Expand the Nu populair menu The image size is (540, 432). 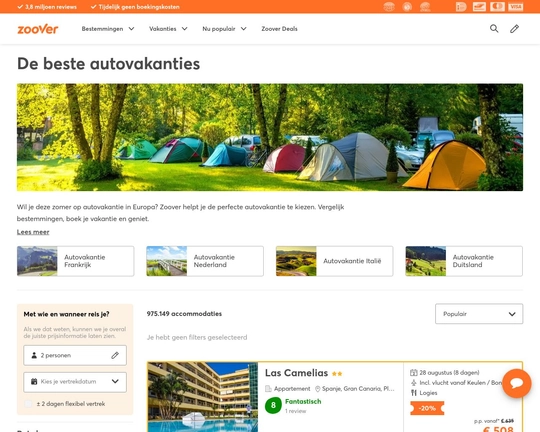click(224, 29)
